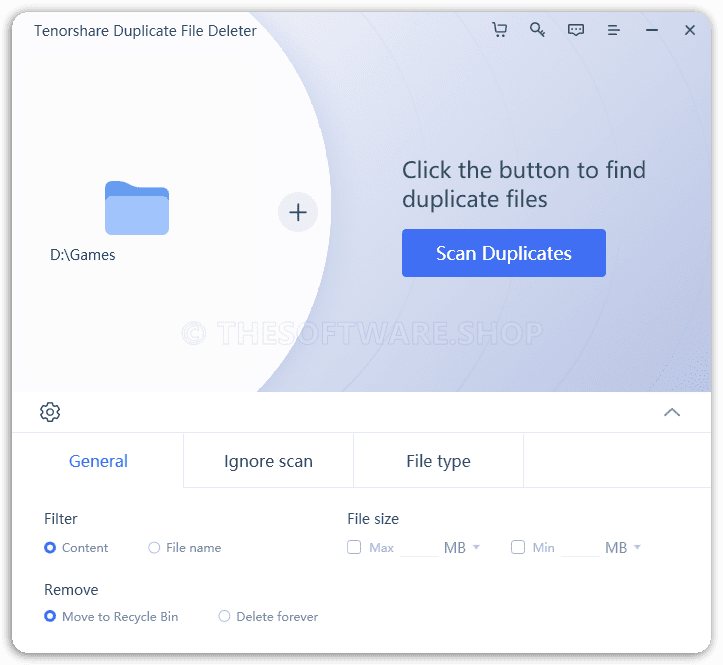Open Min size MB unit dropdown
The width and height of the screenshot is (723, 665).
point(623,548)
